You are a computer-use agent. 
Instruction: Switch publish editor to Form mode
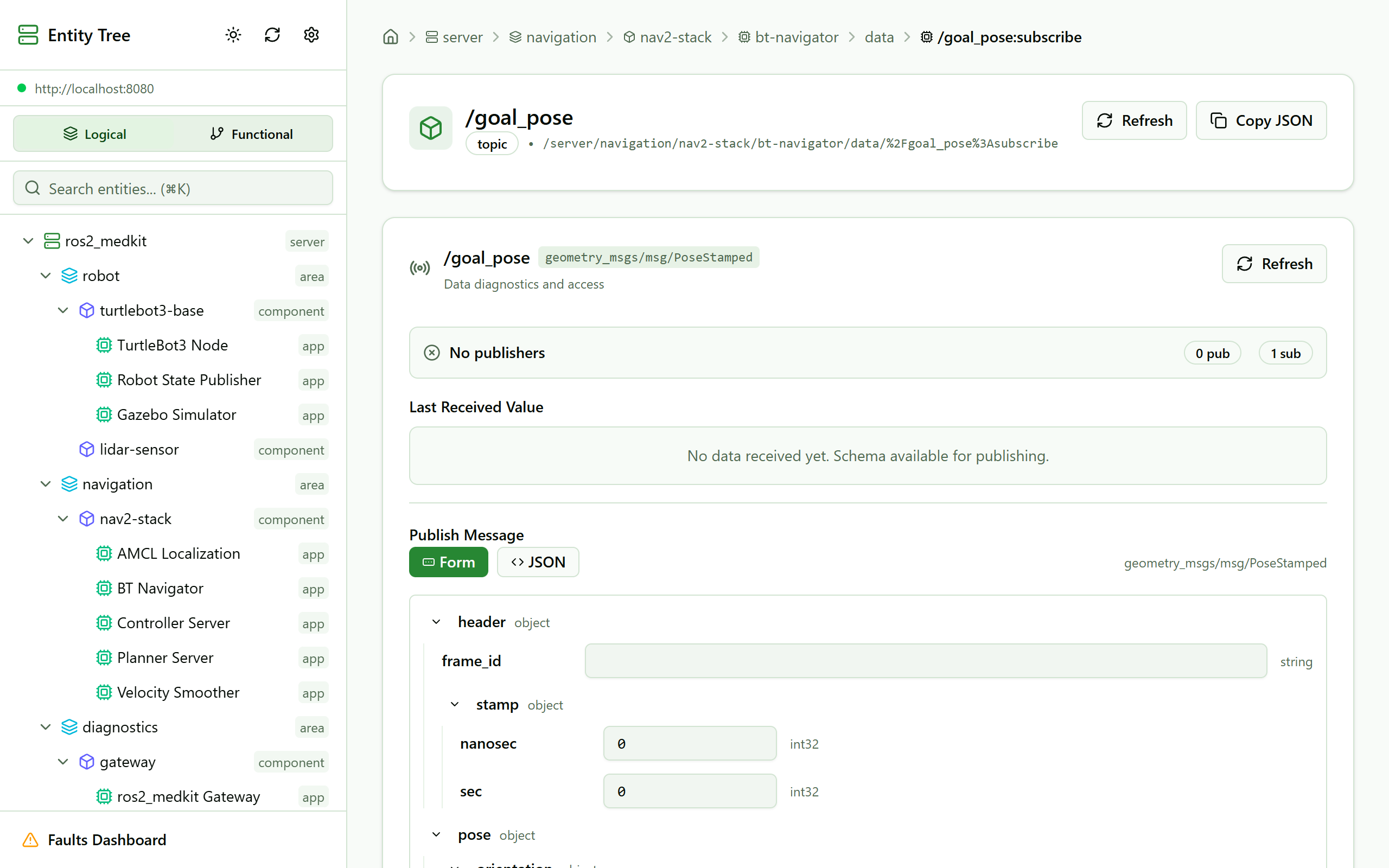[x=448, y=562]
